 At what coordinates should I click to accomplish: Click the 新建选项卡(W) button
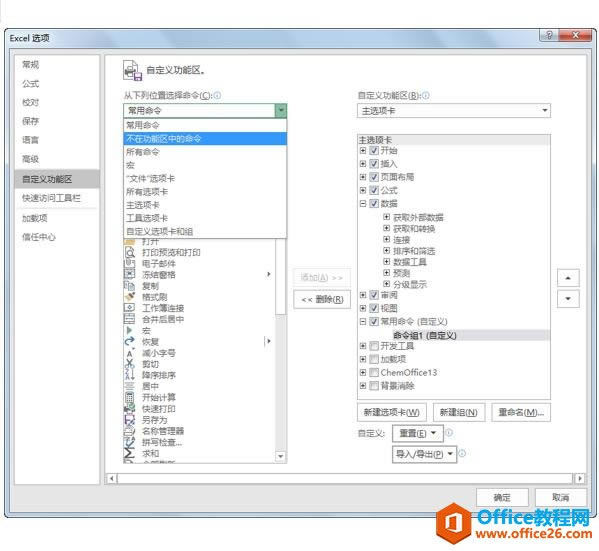coord(392,412)
